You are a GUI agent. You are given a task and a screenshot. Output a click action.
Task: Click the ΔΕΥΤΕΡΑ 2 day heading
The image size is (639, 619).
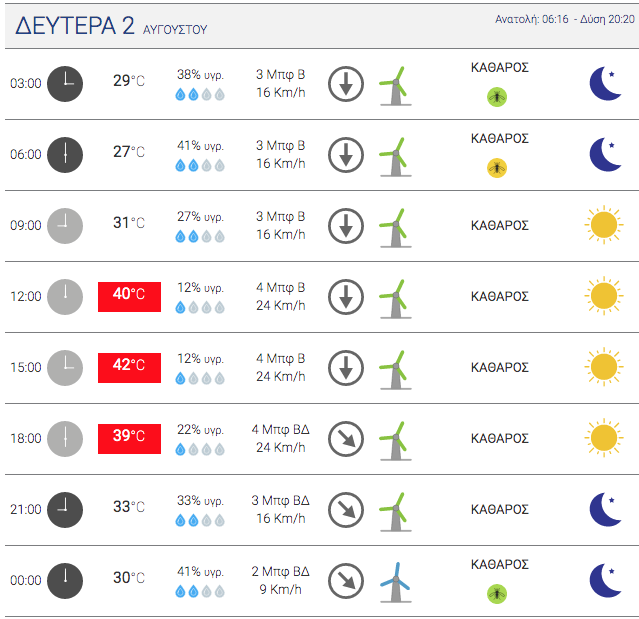(x=75, y=27)
